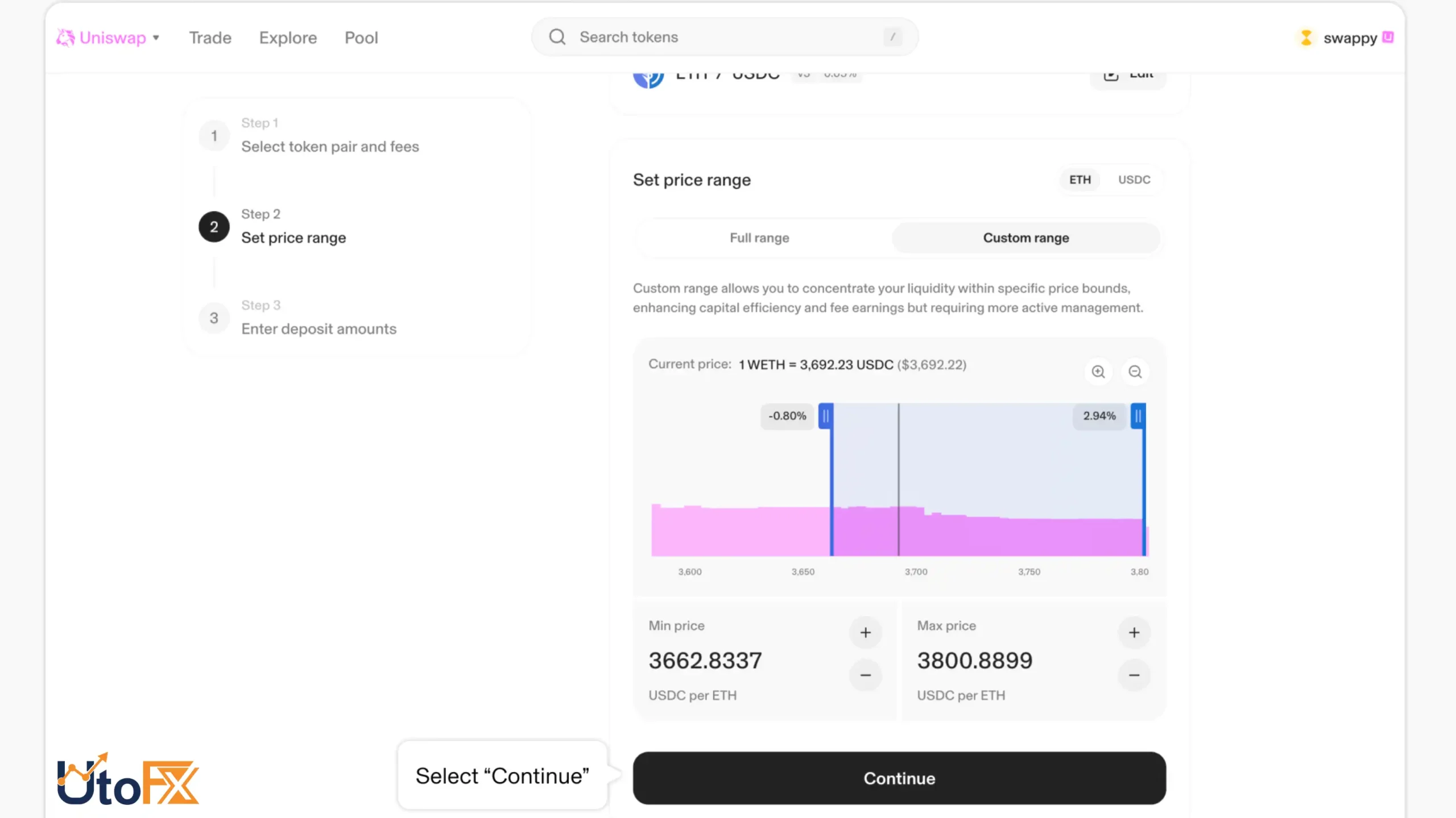
Task: Switch price denomination to ETH
Action: pyautogui.click(x=1080, y=180)
